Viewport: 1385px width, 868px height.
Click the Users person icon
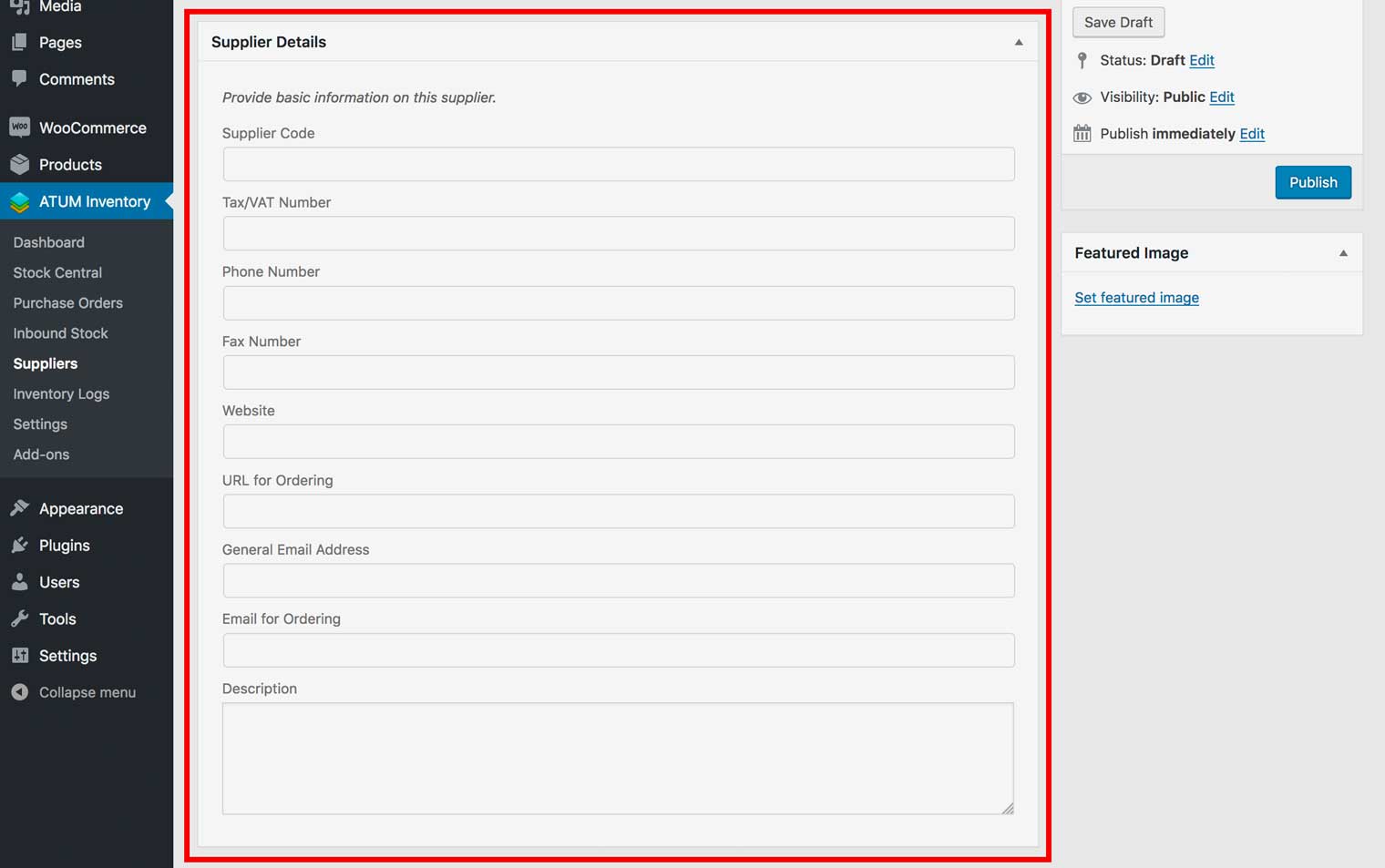[x=19, y=582]
